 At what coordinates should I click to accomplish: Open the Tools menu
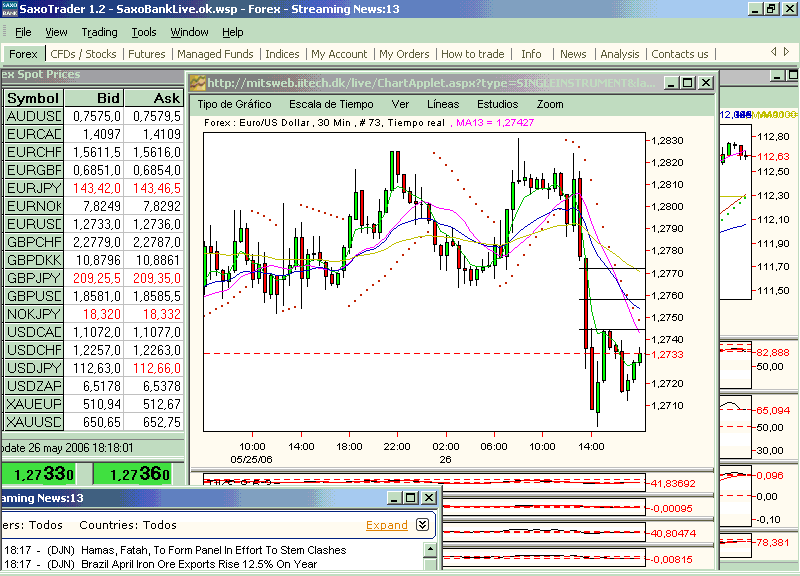pyautogui.click(x=144, y=32)
